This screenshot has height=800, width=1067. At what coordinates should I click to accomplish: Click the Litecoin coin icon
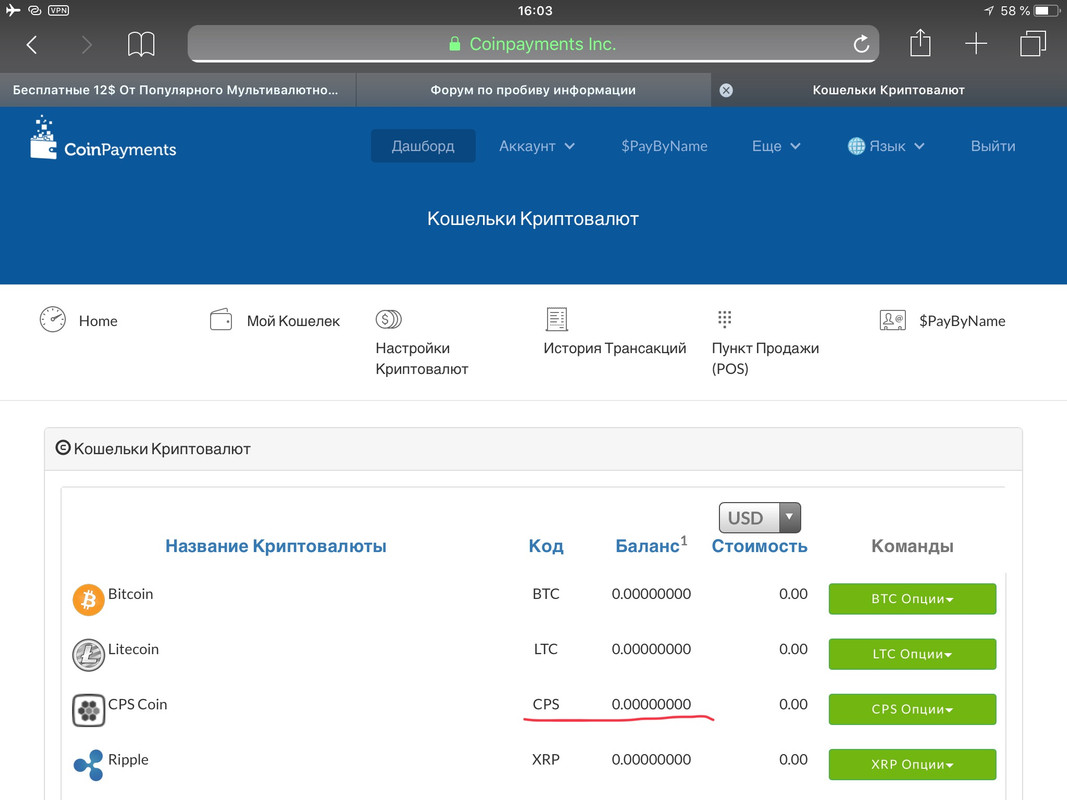click(x=88, y=655)
